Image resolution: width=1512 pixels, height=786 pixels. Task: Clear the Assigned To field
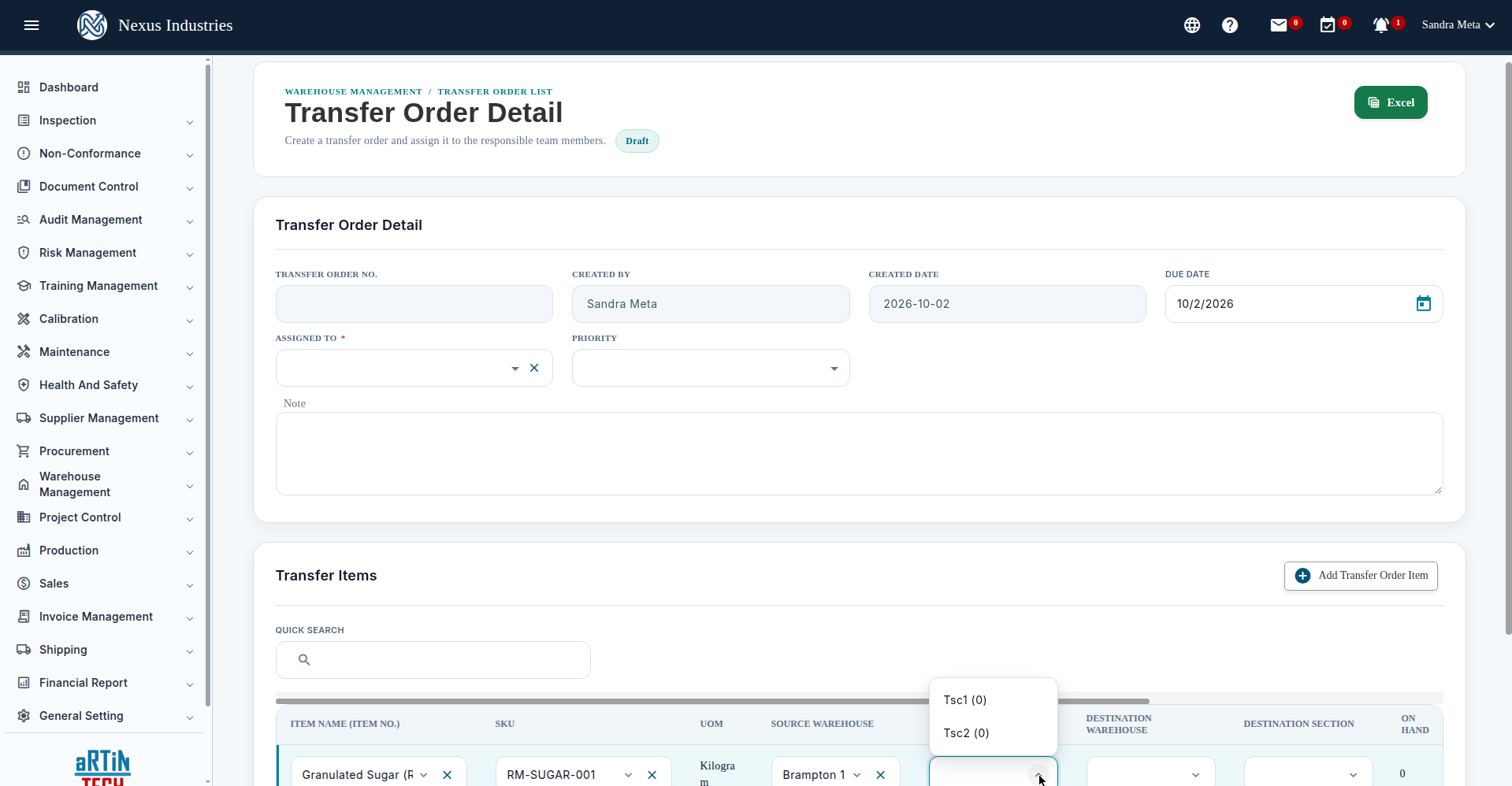534,368
